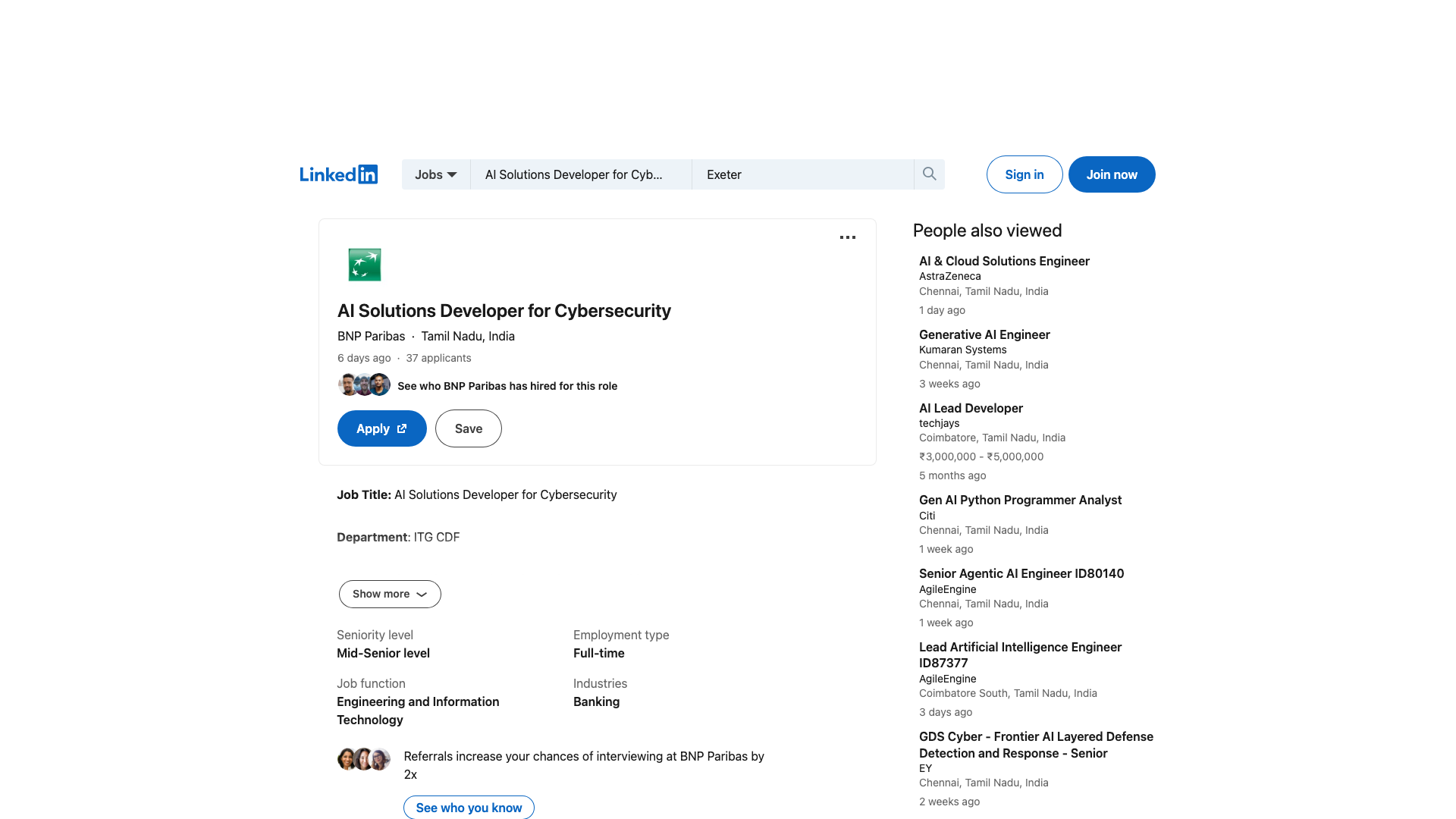Click Citi company name
The image size is (1456, 819).
927,516
